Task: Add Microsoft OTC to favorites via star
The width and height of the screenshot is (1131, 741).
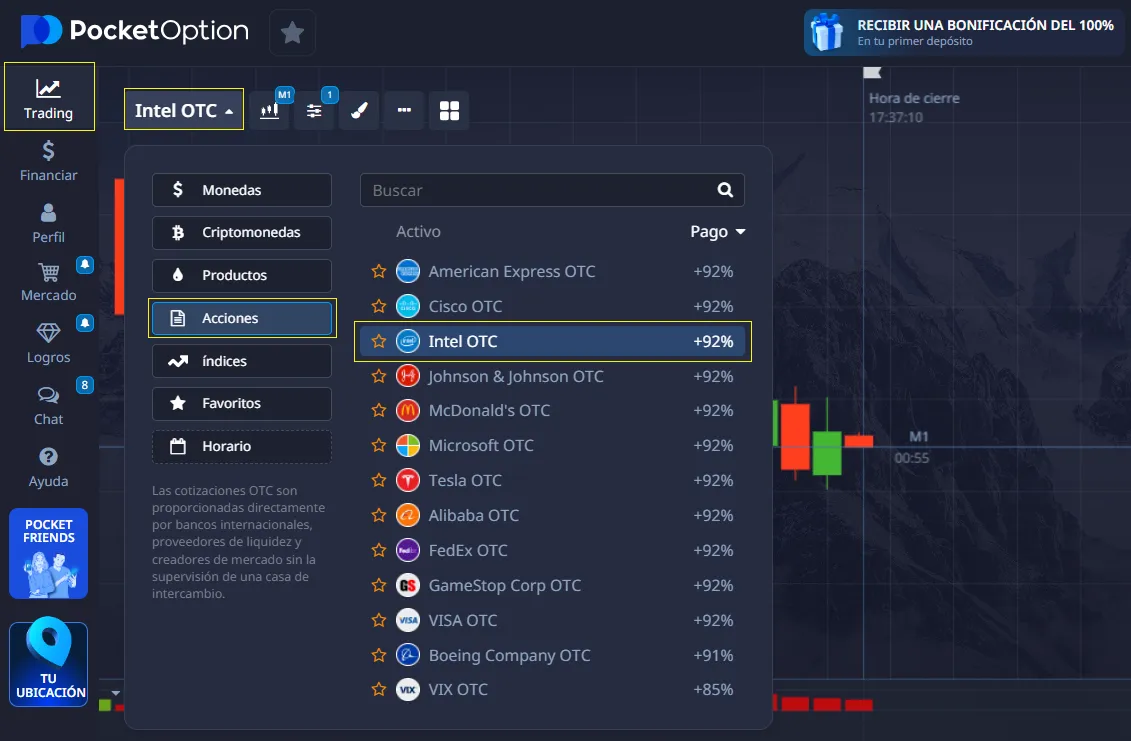Action: [x=379, y=445]
